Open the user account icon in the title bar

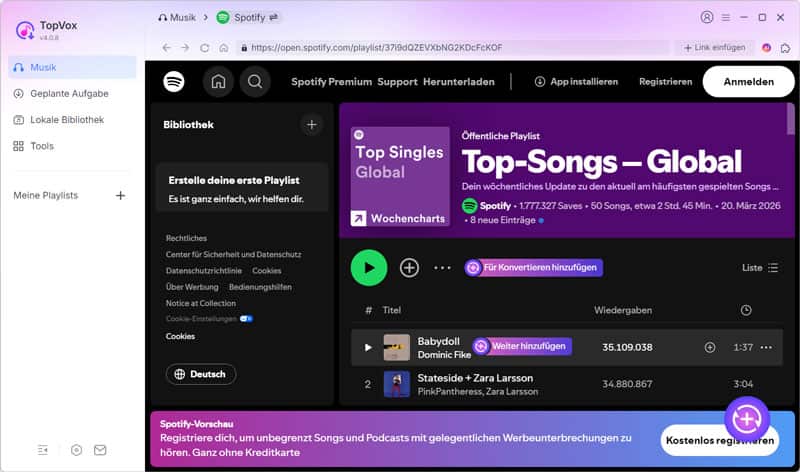[x=708, y=17]
